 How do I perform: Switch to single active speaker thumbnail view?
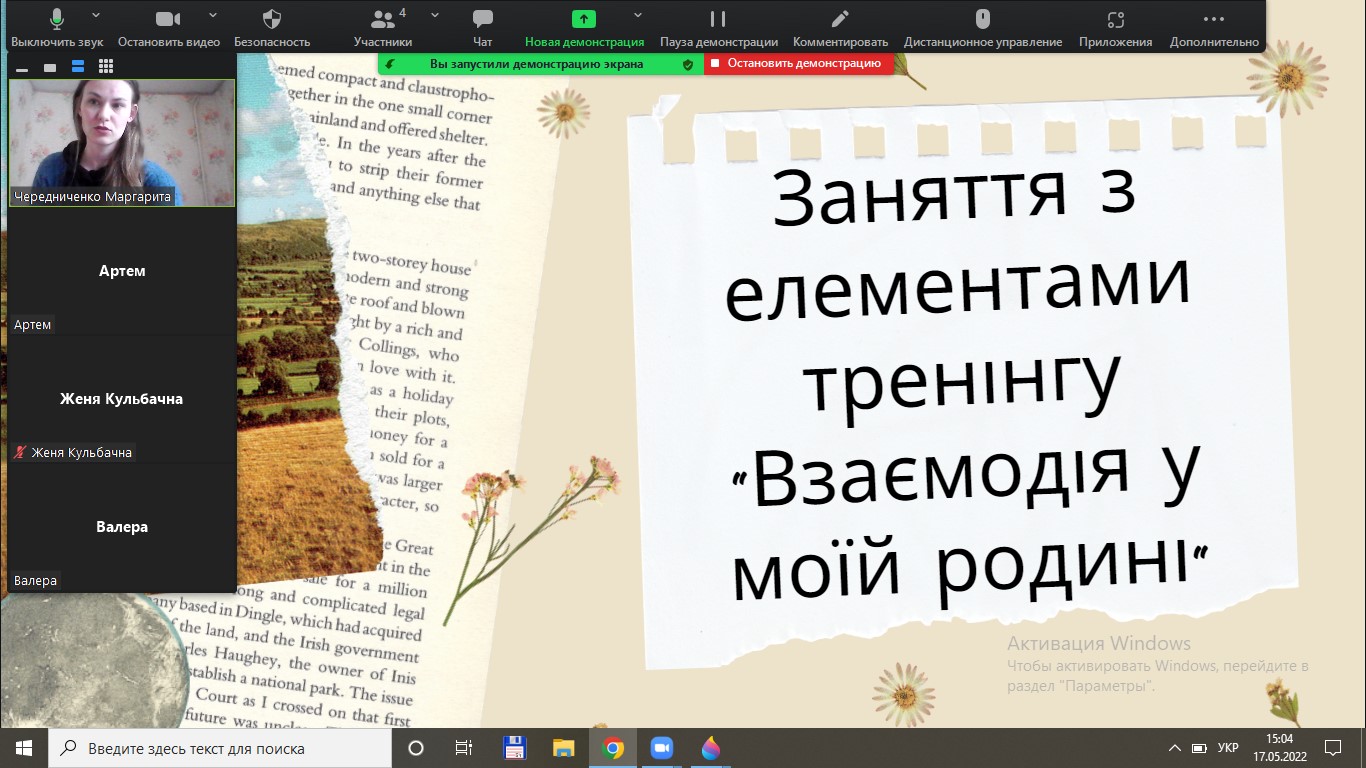coord(50,67)
